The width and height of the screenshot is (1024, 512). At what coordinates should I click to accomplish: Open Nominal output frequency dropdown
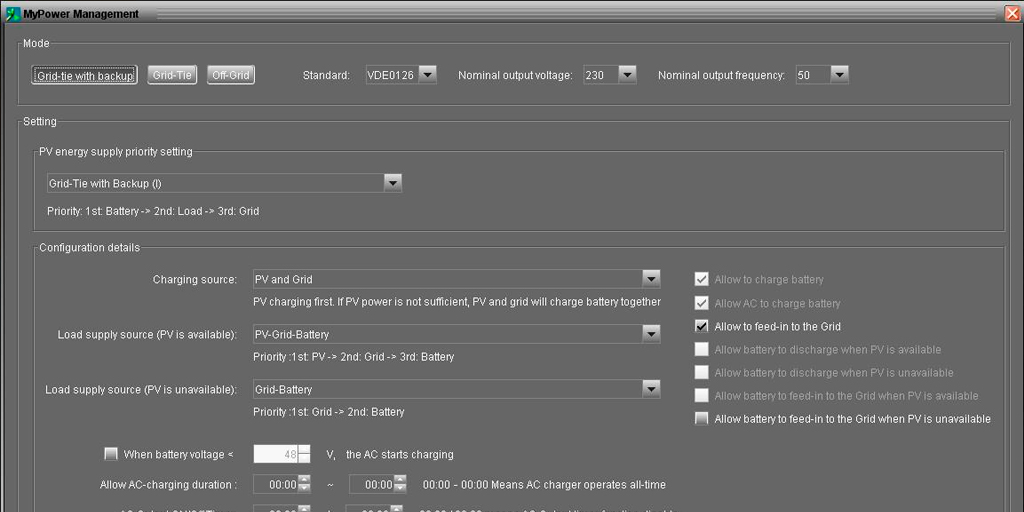point(839,75)
